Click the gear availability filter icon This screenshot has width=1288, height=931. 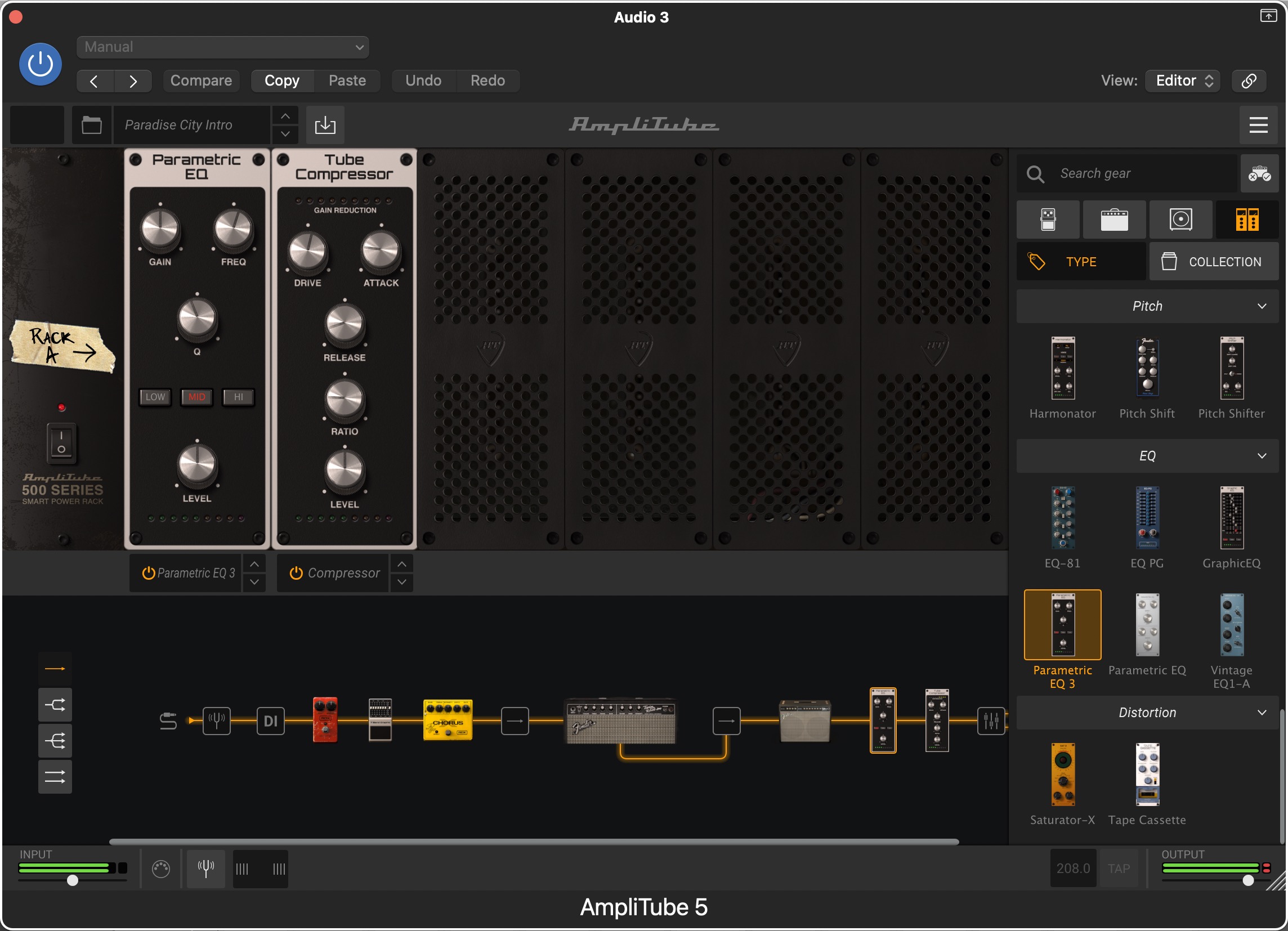[1259, 174]
